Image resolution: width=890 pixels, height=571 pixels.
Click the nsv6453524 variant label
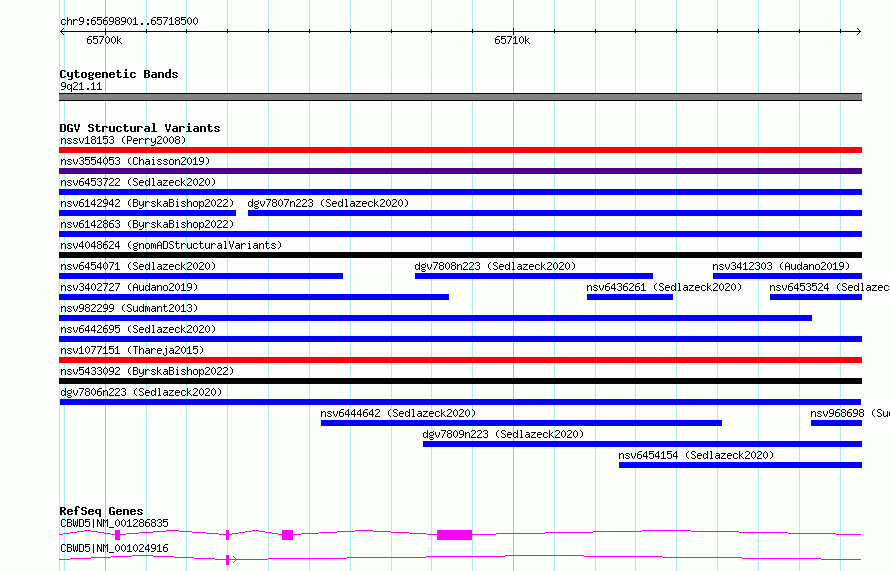(829, 287)
